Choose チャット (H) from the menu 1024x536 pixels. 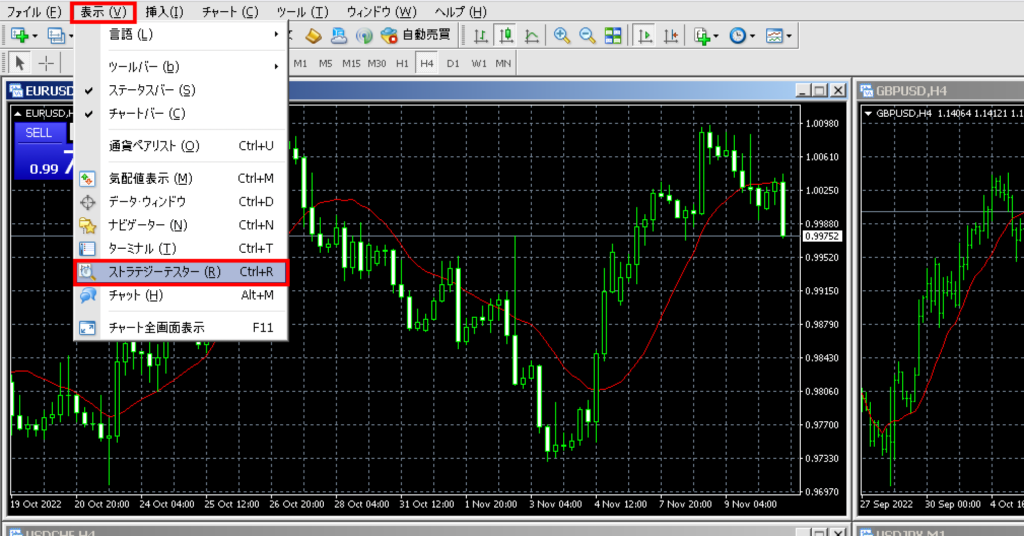(180, 295)
